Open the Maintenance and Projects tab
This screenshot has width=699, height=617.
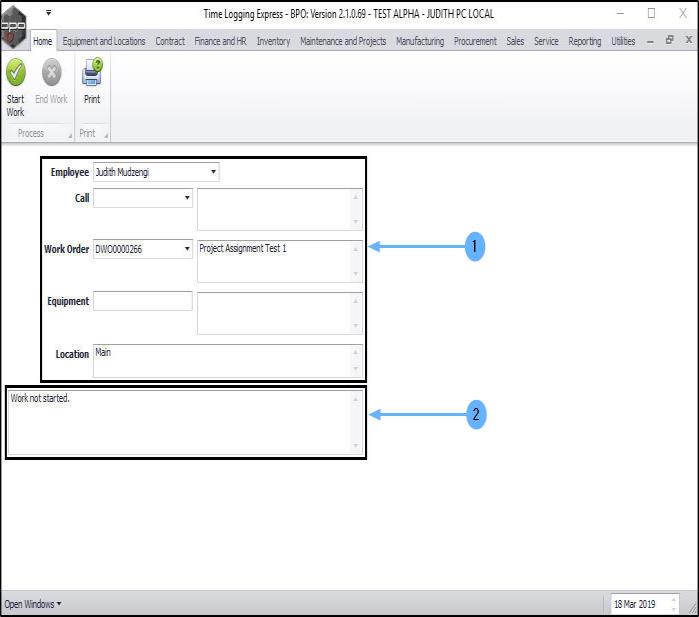click(343, 41)
